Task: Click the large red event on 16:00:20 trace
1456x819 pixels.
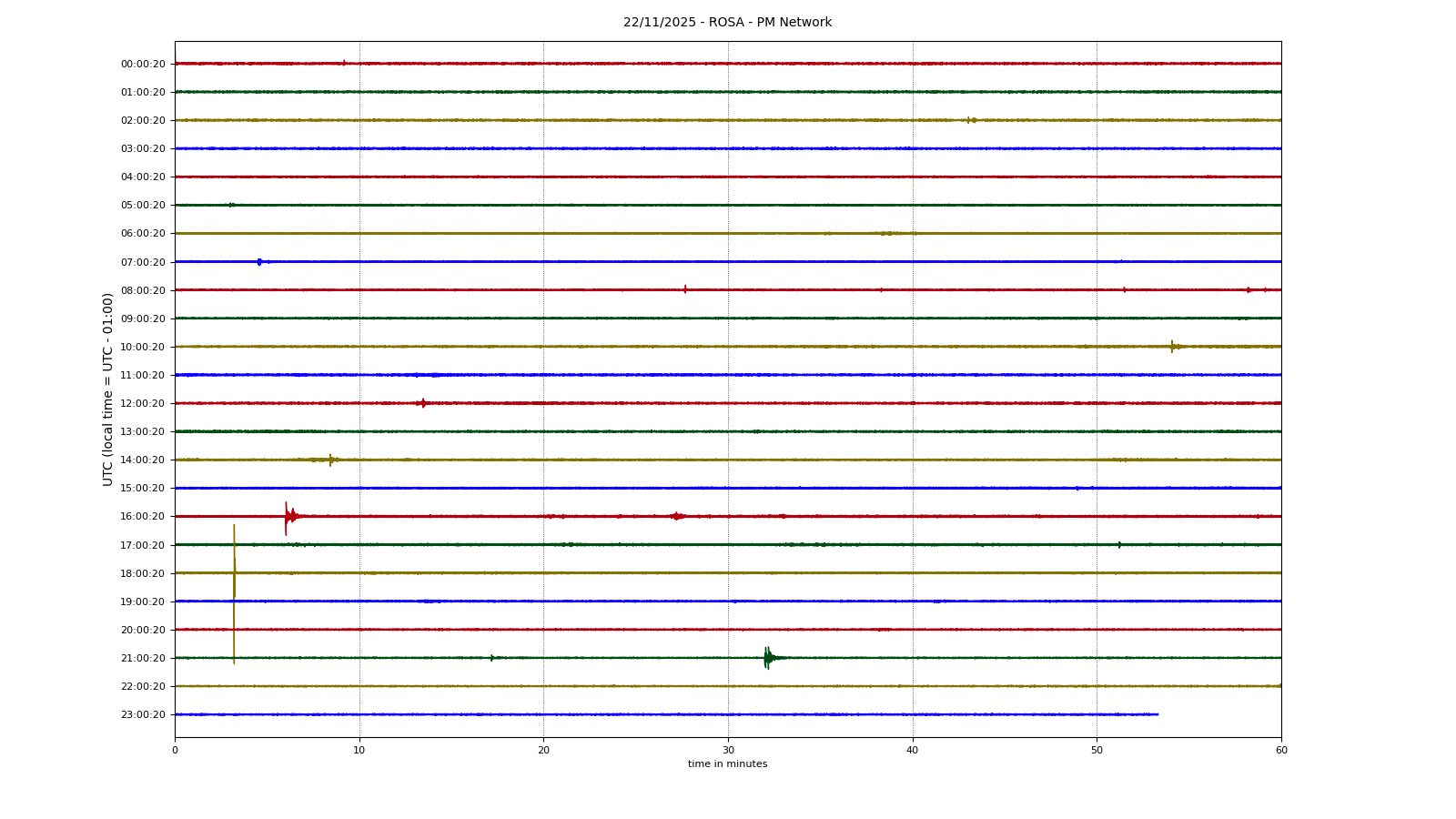Action: [288, 516]
